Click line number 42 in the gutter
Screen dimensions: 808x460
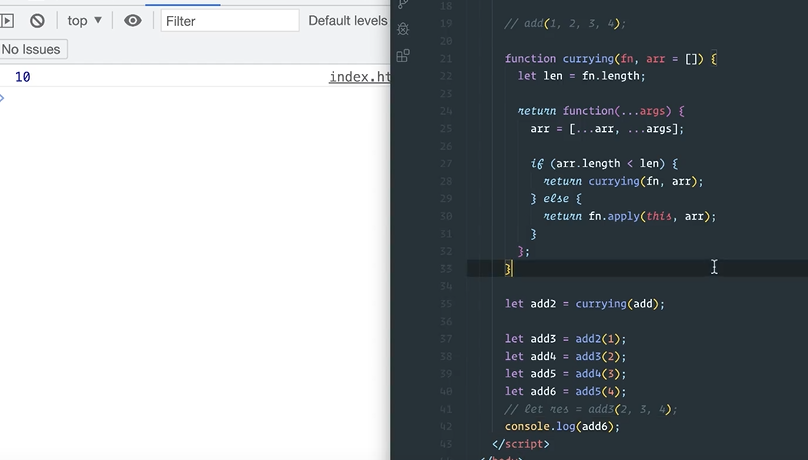click(x=446, y=427)
